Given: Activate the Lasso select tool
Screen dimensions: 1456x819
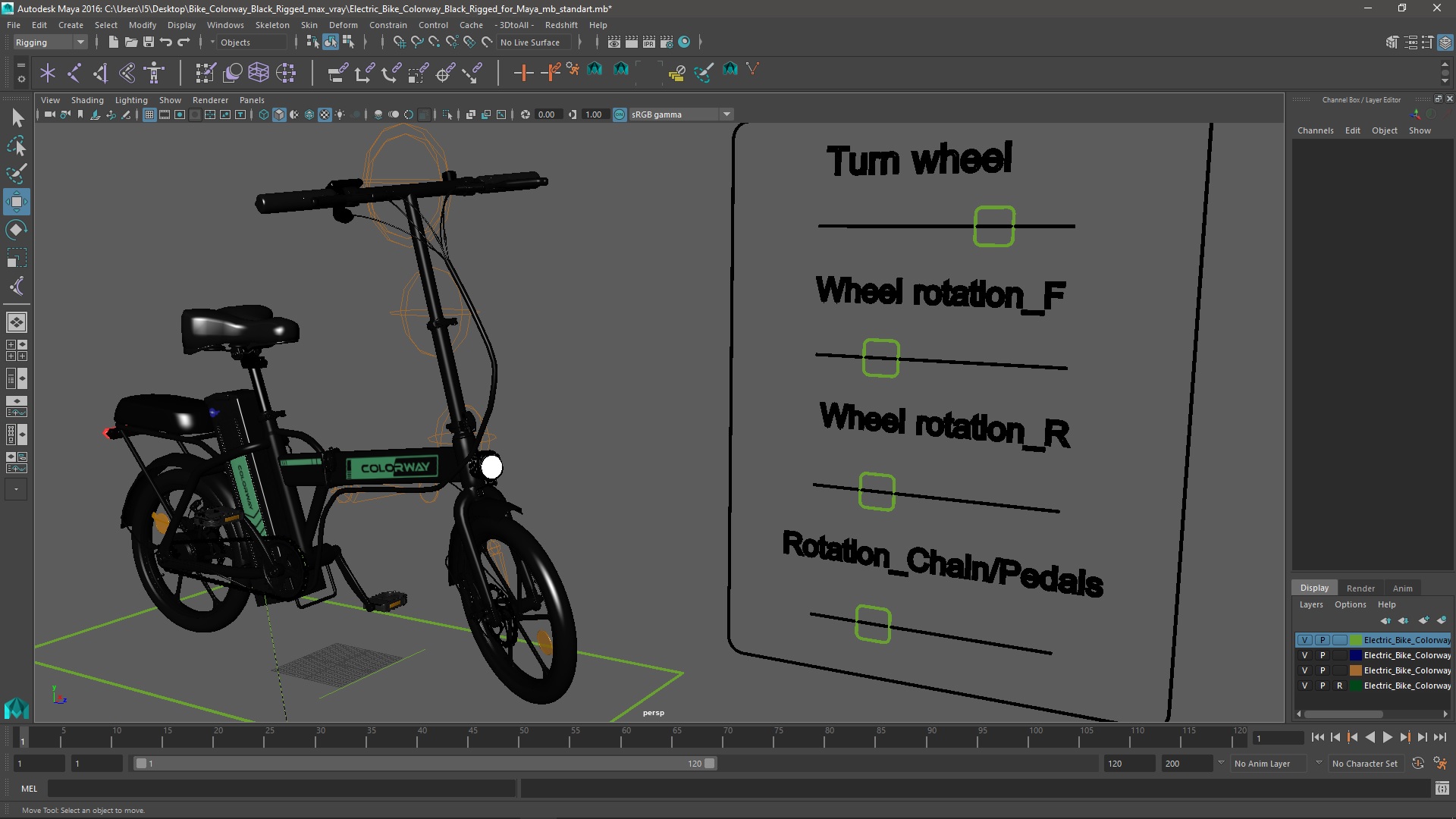Looking at the screenshot, I should 17,146.
